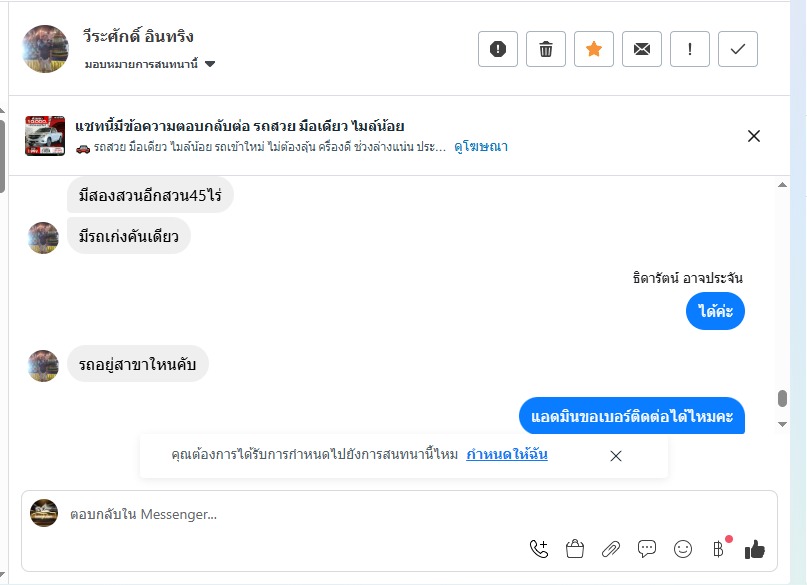Click the phone call request icon
The image size is (807, 585).
pos(539,548)
